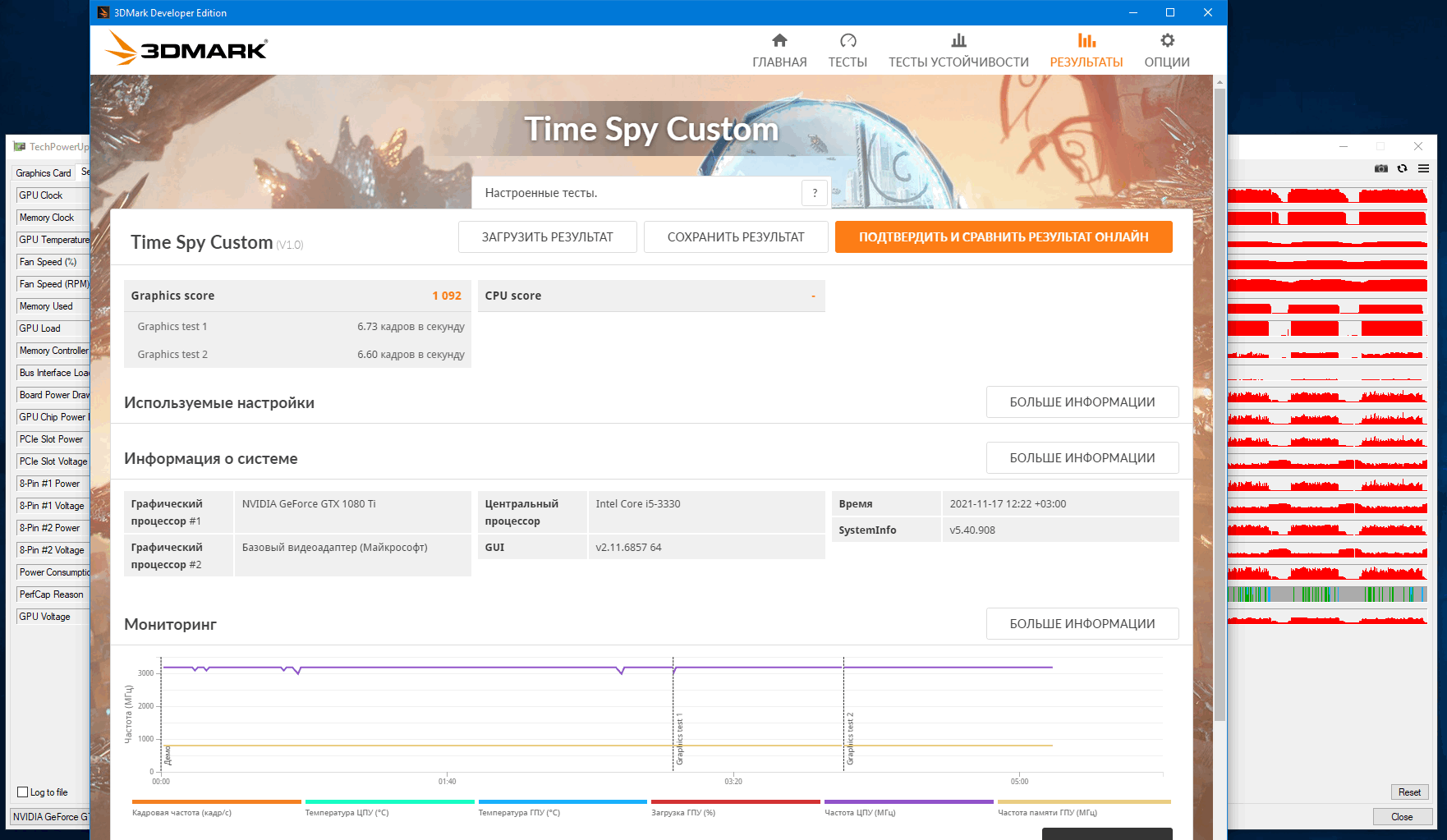This screenshot has width=1447, height=840.
Task: Click the question mark help button
Action: pyautogui.click(x=815, y=193)
